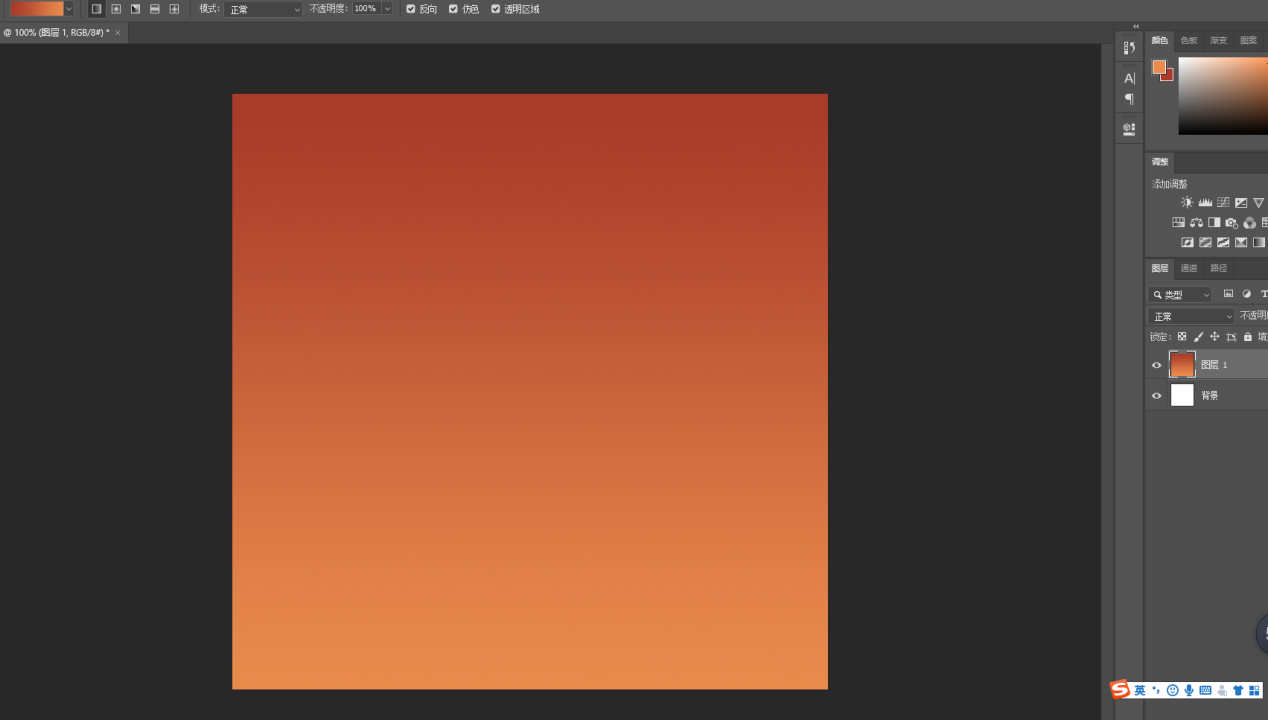The image size is (1268, 720).
Task: Open the opacity 100% slider arrow
Action: click(x=387, y=9)
